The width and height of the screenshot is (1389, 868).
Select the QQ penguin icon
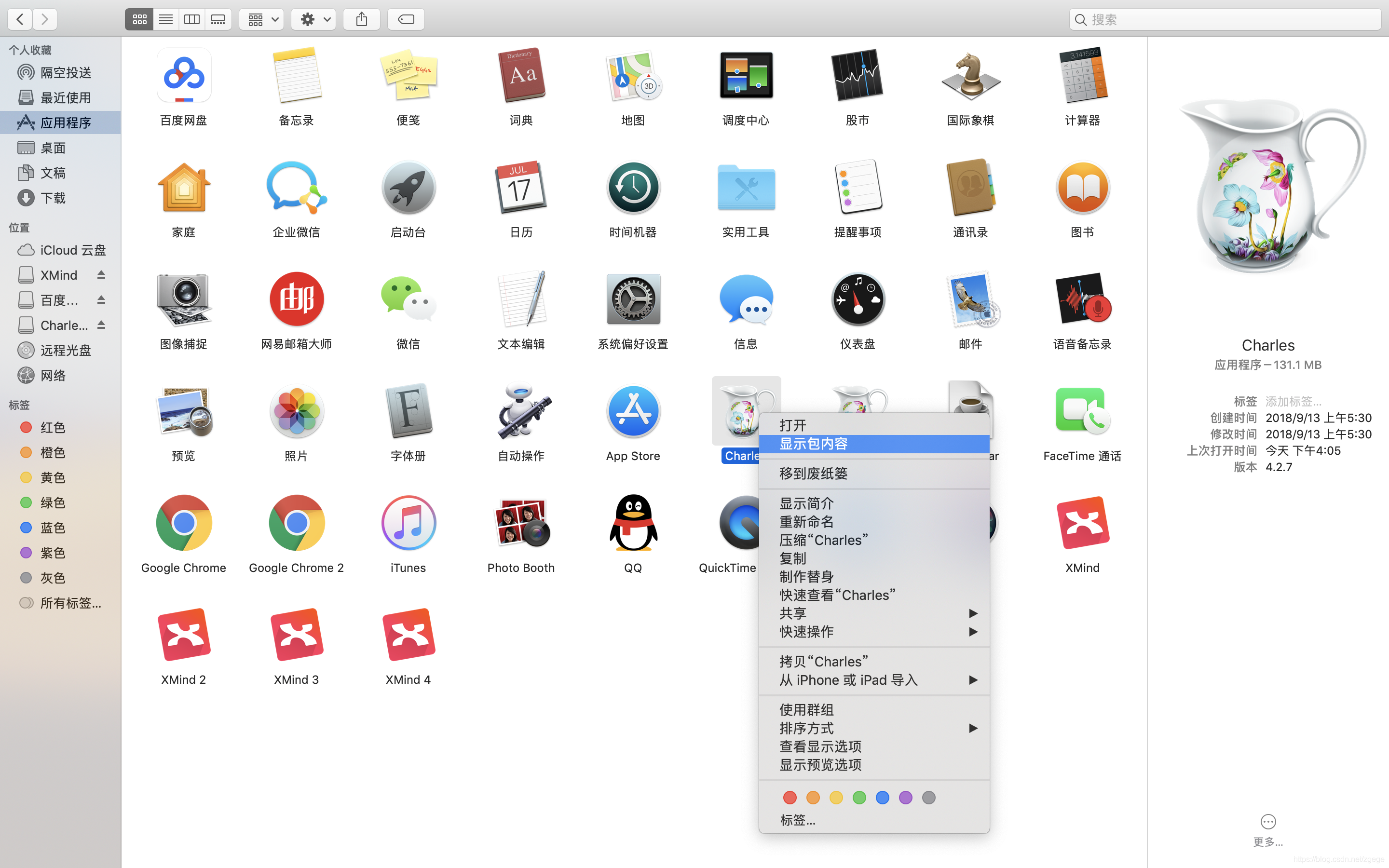pyautogui.click(x=633, y=523)
